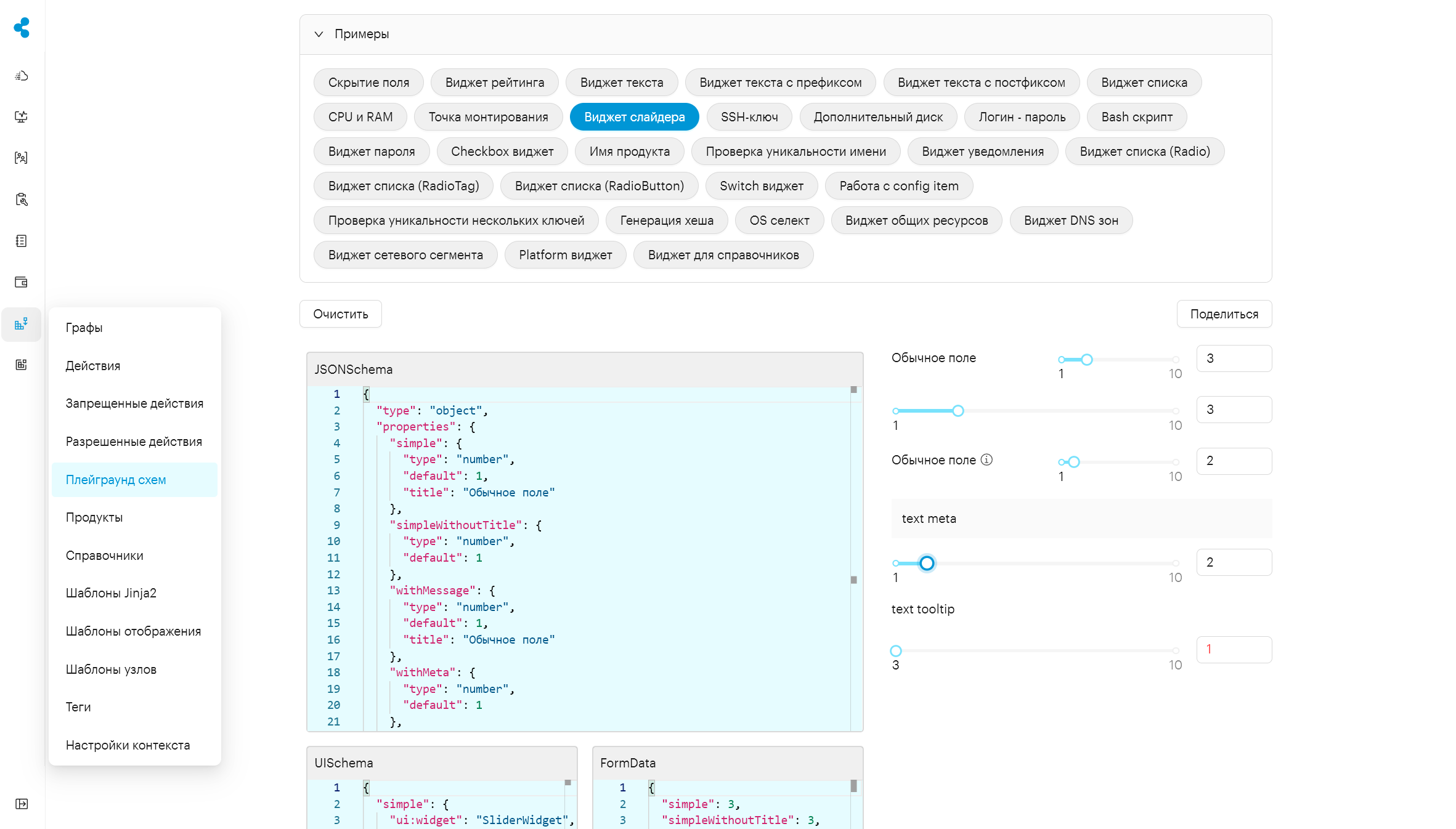The width and height of the screenshot is (1456, 829).
Task: Open Запрещенные действия menu item
Action: (x=135, y=403)
